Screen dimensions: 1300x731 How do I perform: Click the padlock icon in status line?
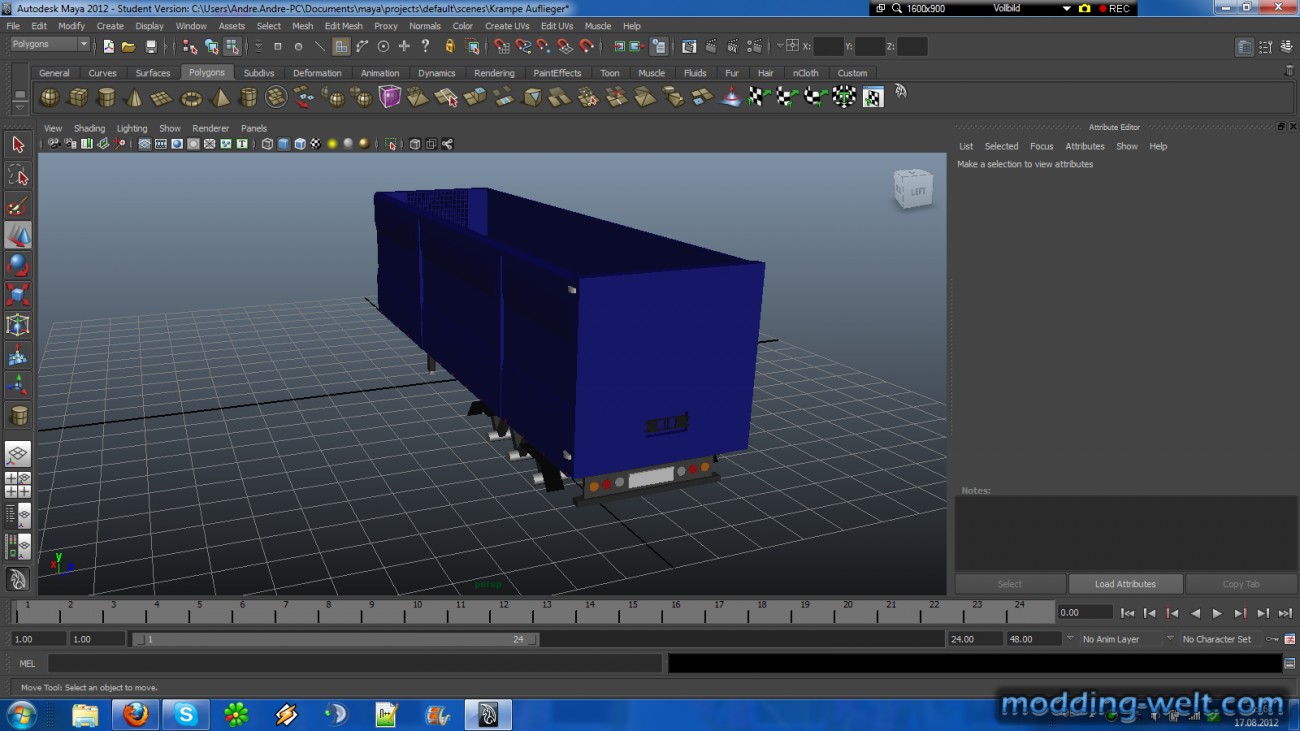pyautogui.click(x=450, y=46)
